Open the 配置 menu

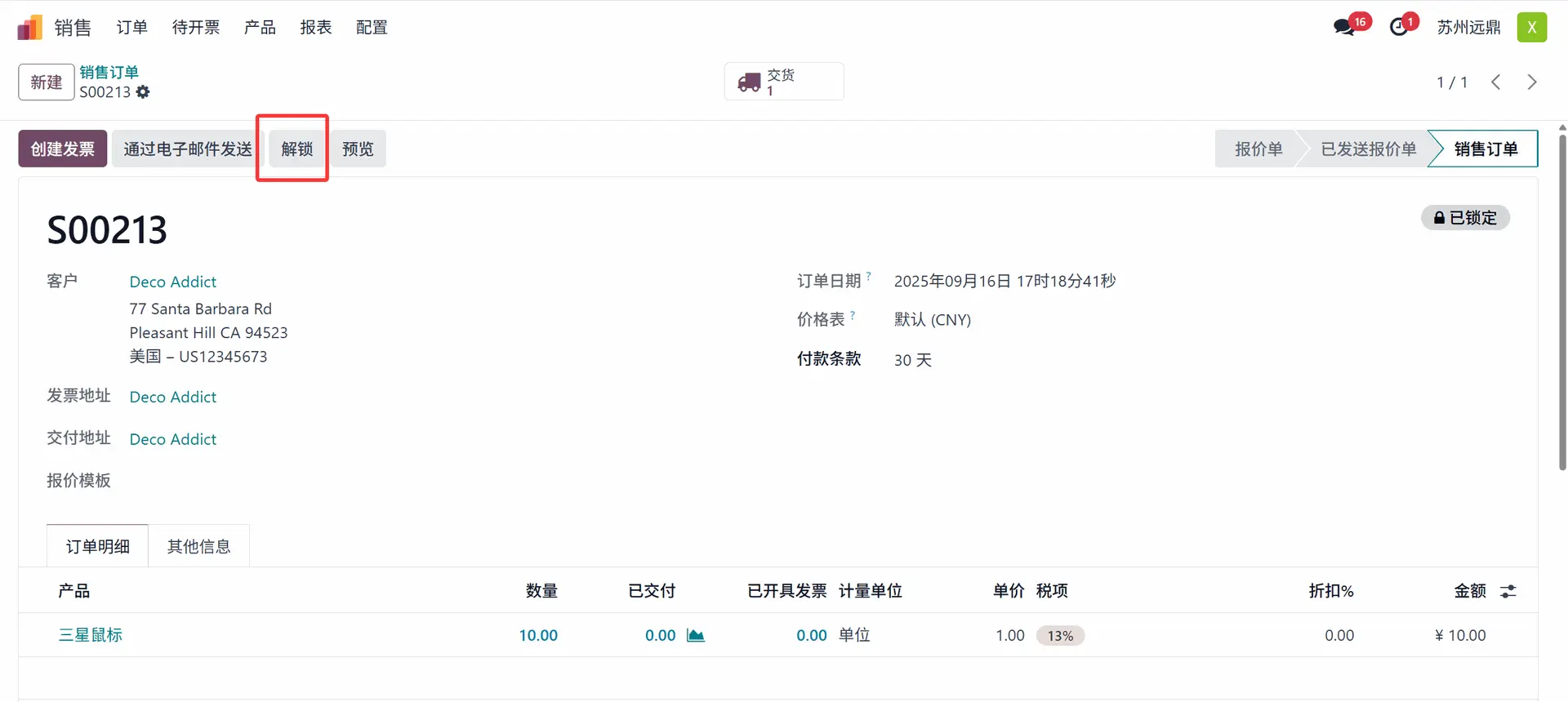(372, 28)
